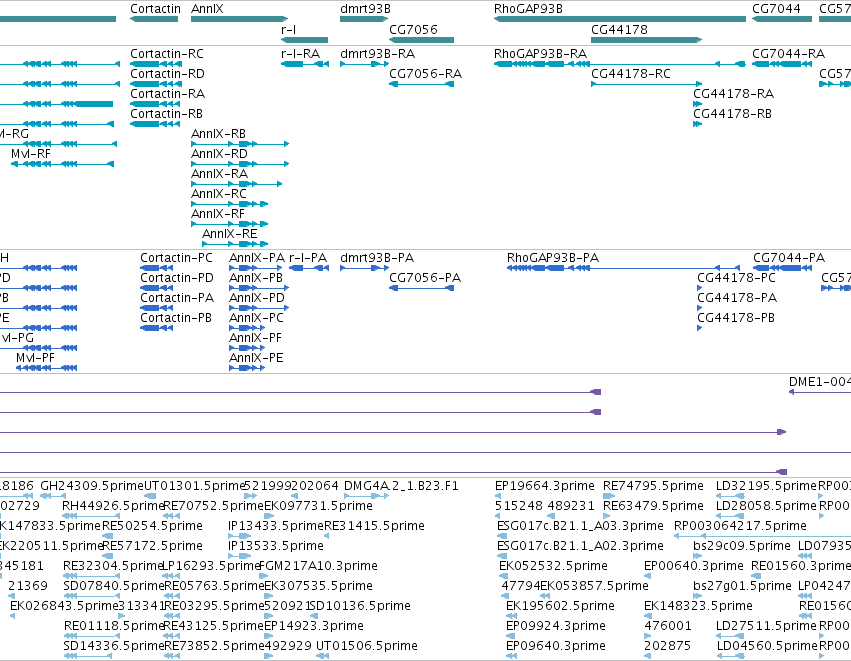Screen dimensions: 851x661
Task: Click the AnnIX-RC transcript label
Action: pos(219,194)
